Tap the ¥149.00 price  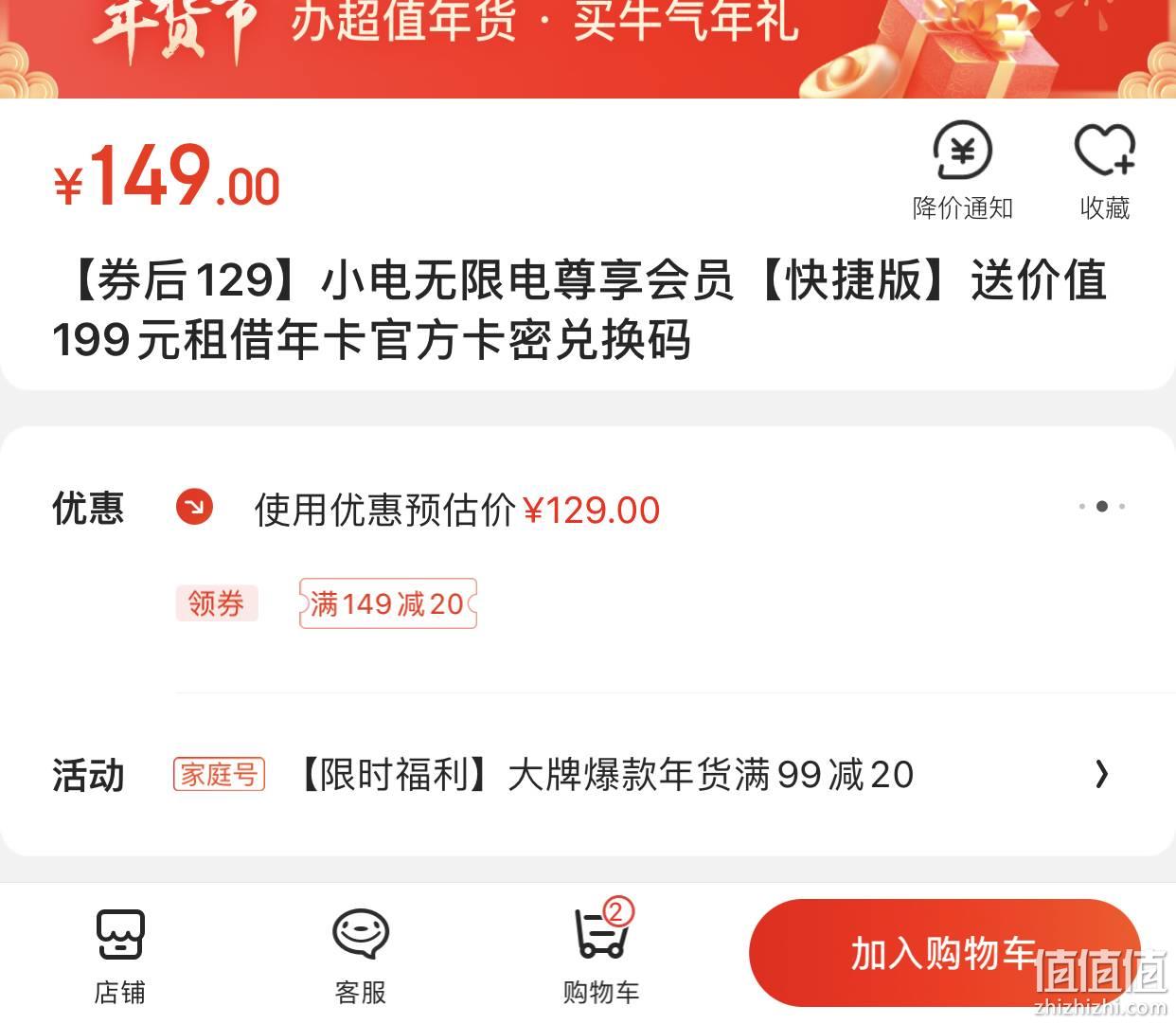click(x=167, y=176)
